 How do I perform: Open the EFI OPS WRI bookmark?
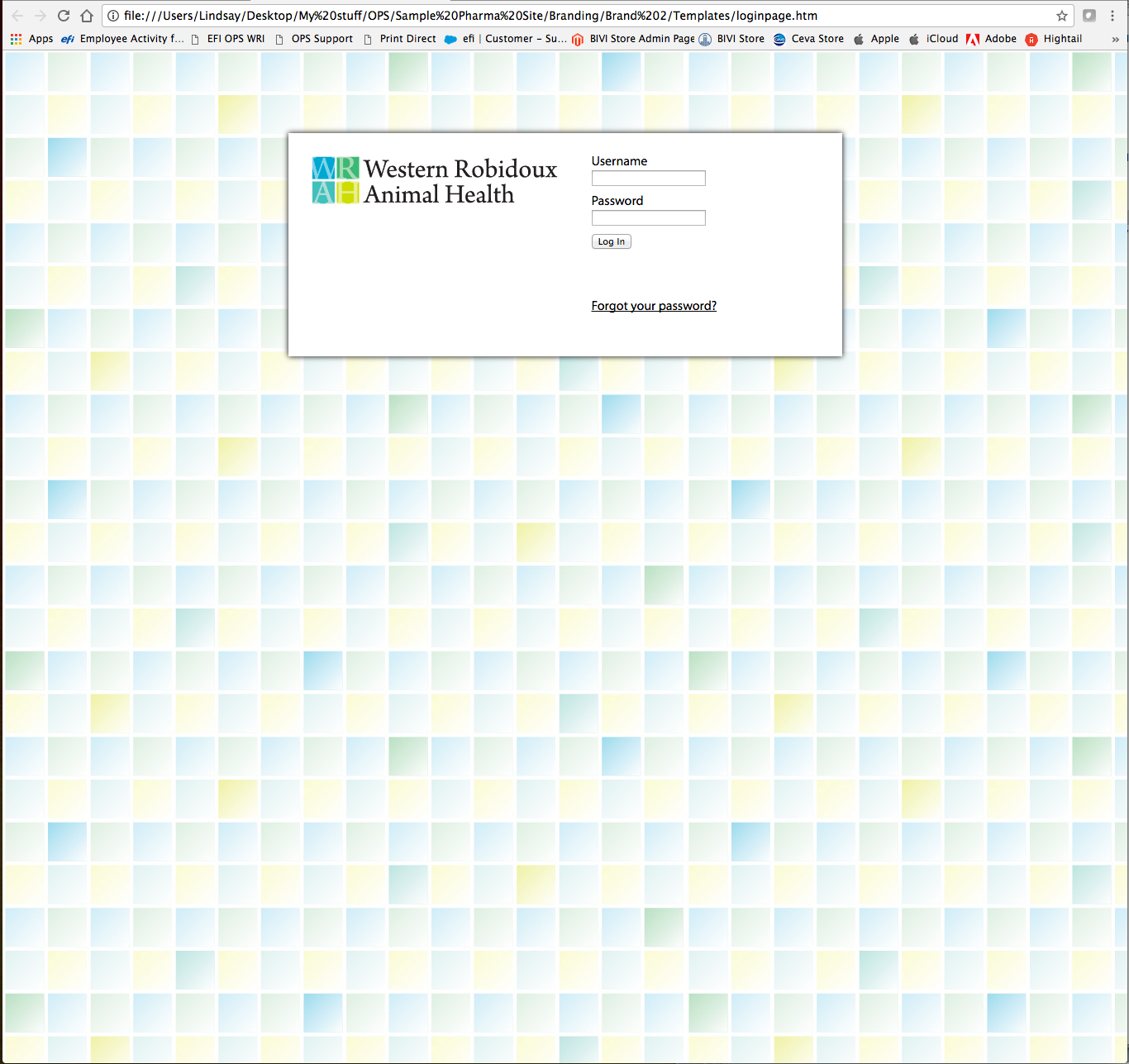(x=227, y=39)
